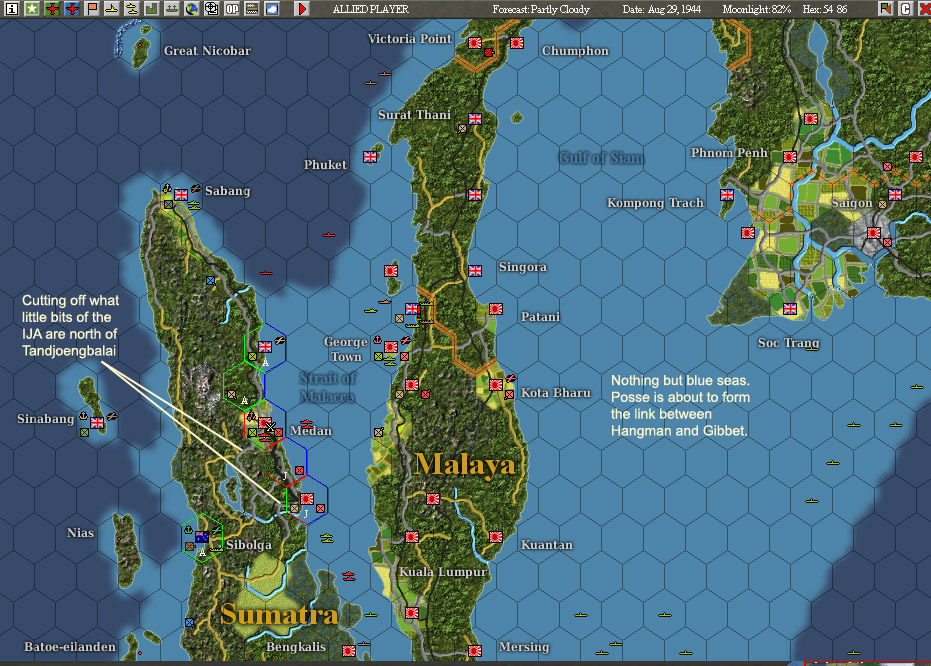Click the 'Kuala Lumpur' map label
Image resolution: width=931 pixels, height=666 pixels.
442,572
